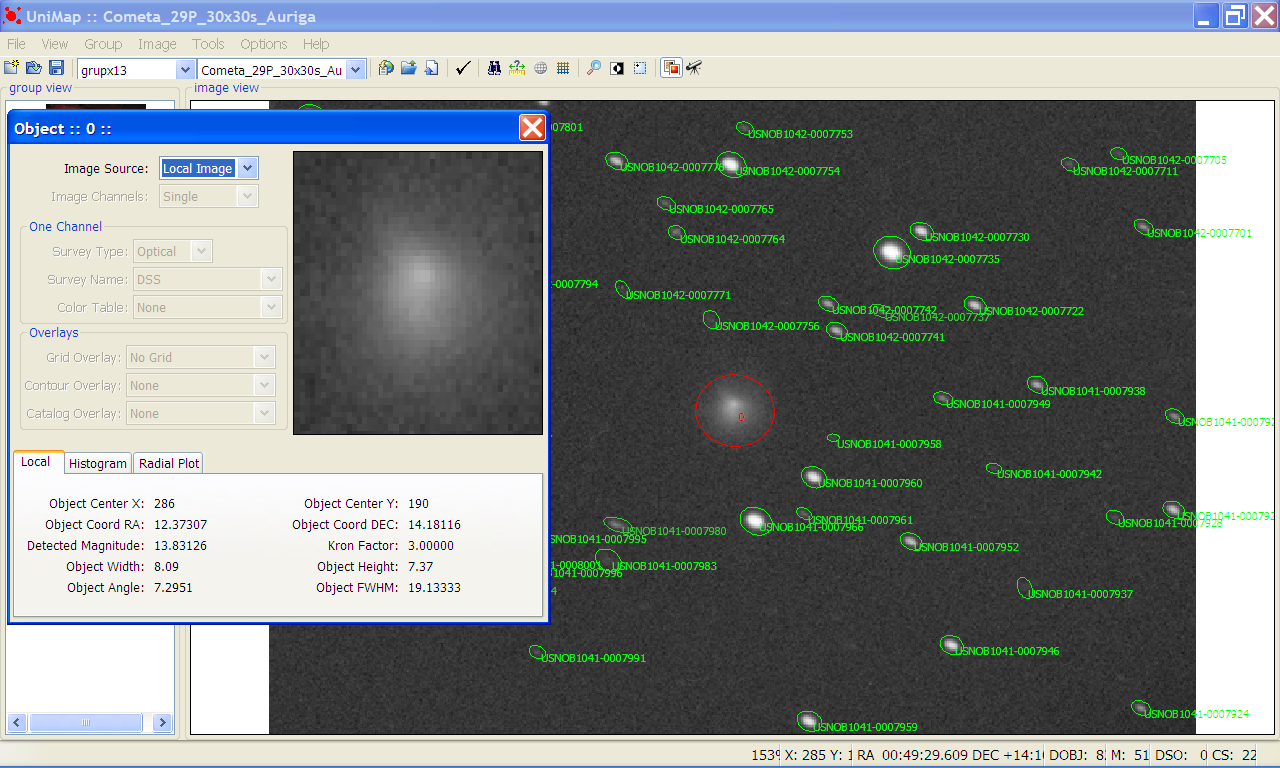Open the Help menu
This screenshot has height=768, width=1280.
pos(316,44)
